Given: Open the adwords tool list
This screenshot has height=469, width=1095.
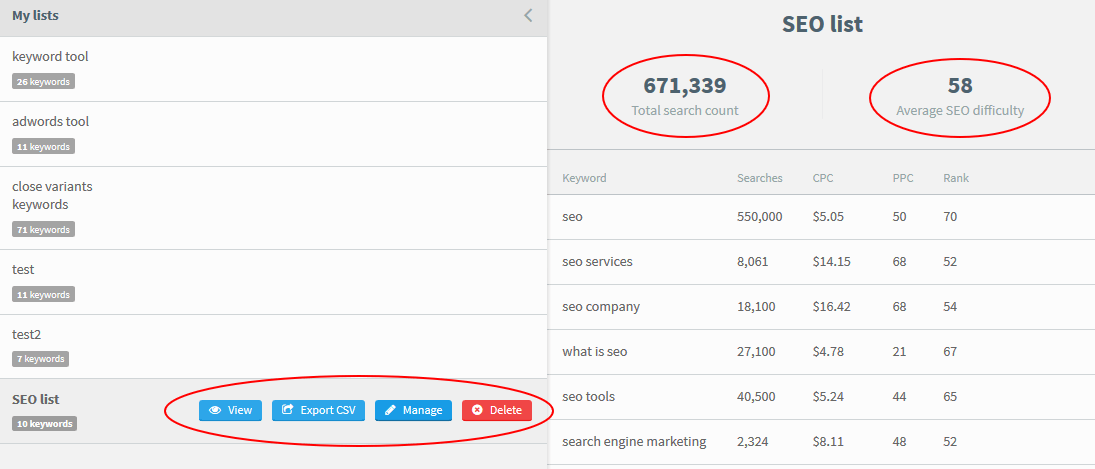Looking at the screenshot, I should click(274, 134).
